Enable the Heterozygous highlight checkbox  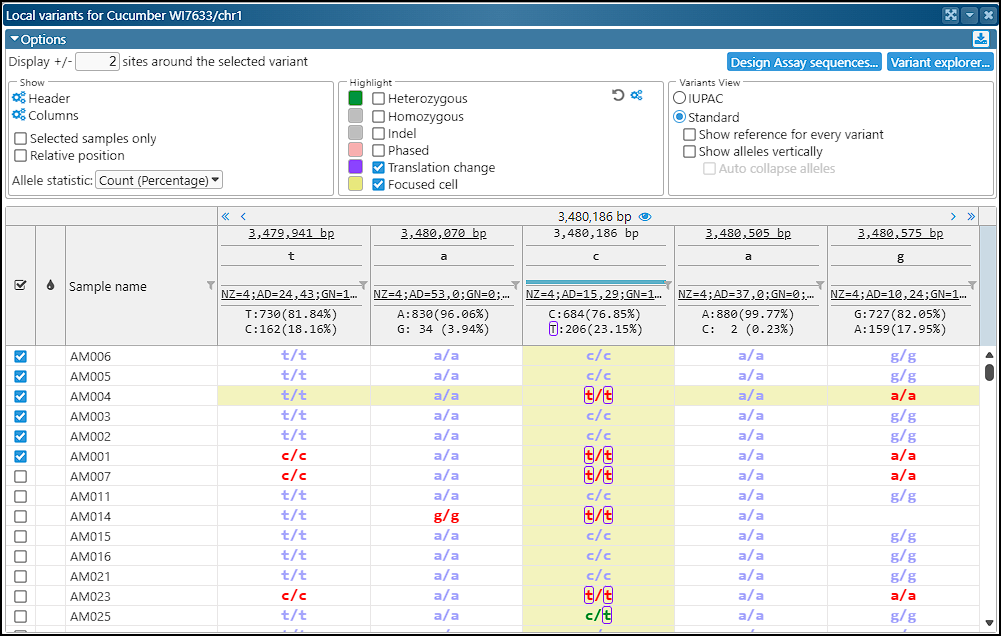[x=379, y=99]
